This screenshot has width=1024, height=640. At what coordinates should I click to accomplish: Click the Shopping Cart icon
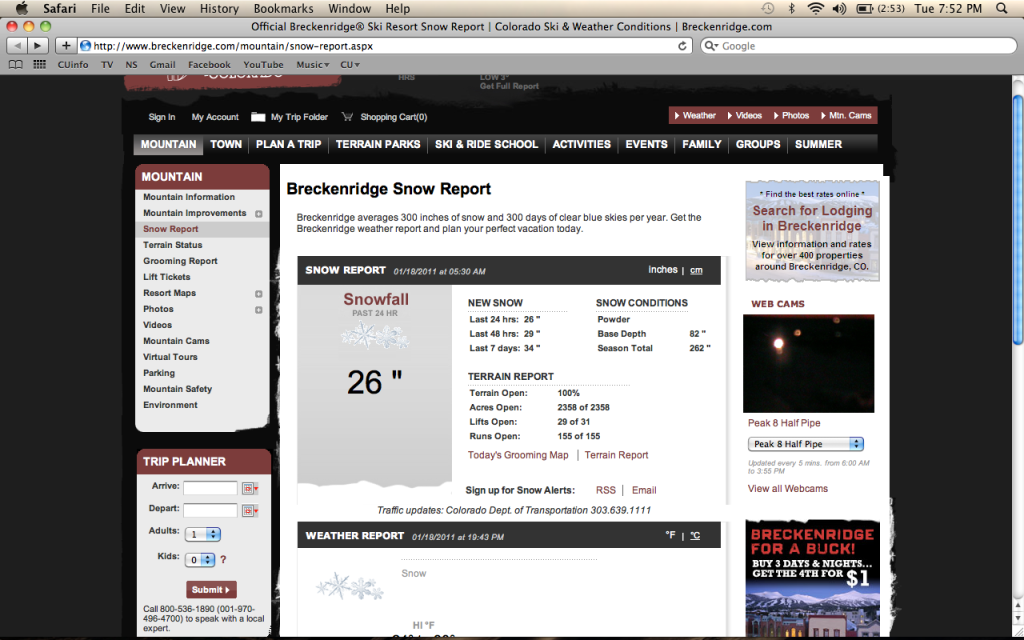pyautogui.click(x=348, y=117)
